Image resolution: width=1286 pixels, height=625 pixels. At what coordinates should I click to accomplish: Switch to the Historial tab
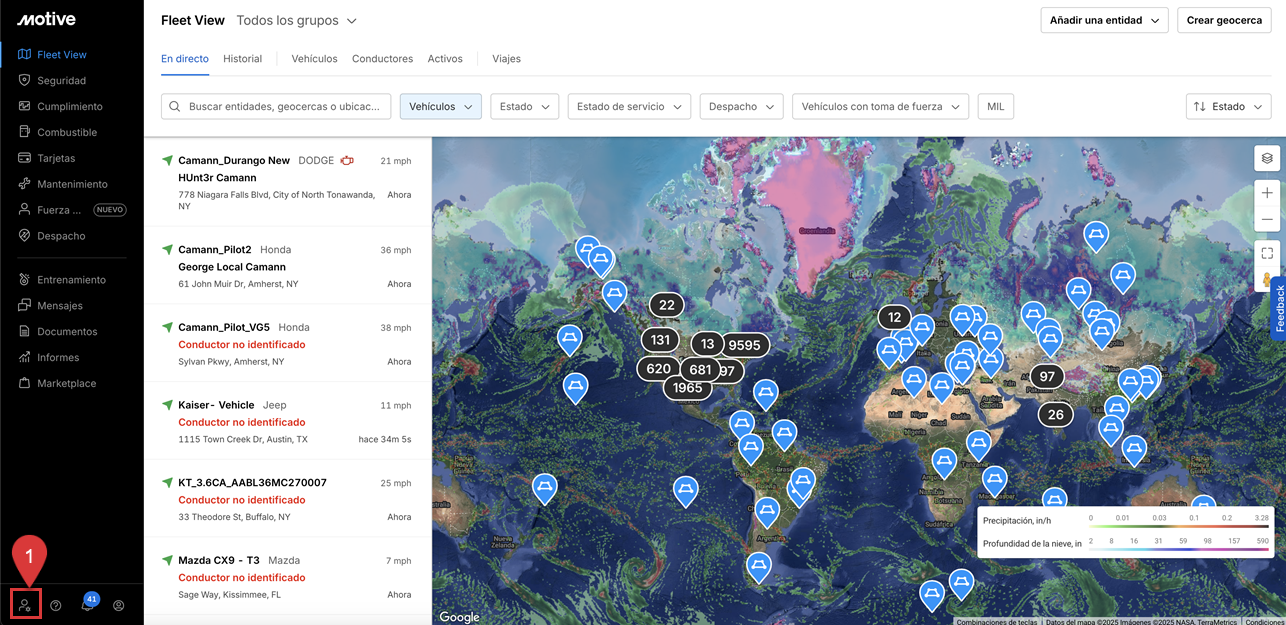[x=242, y=59]
